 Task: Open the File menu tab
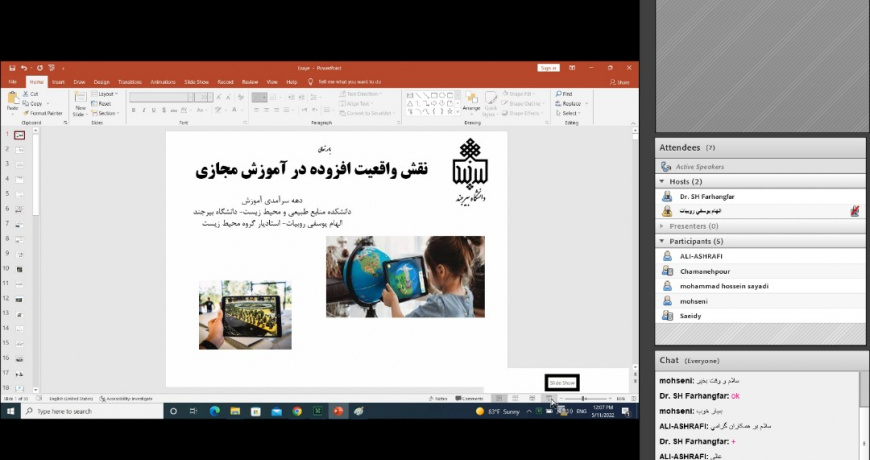pos(12,82)
